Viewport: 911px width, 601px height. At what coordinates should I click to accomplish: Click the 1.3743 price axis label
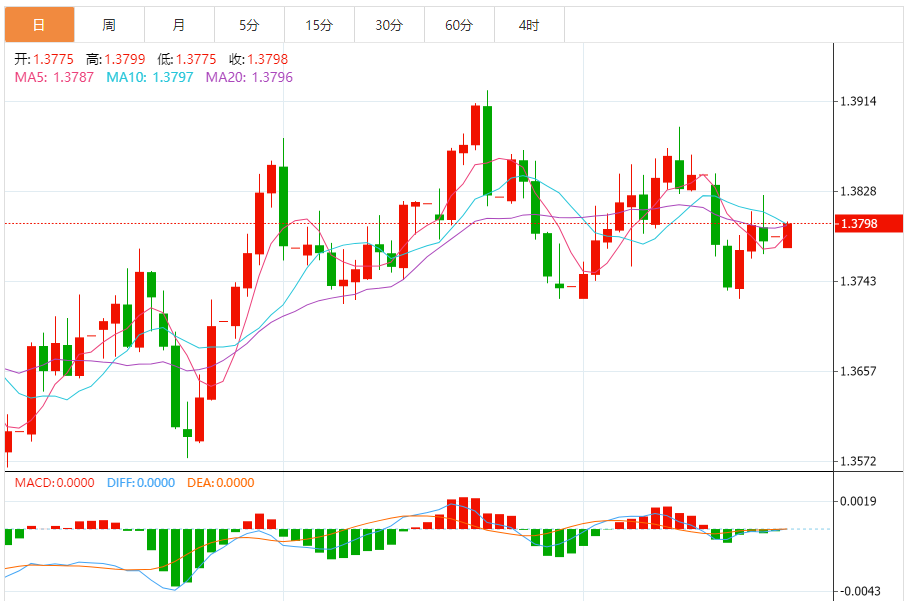(x=858, y=281)
